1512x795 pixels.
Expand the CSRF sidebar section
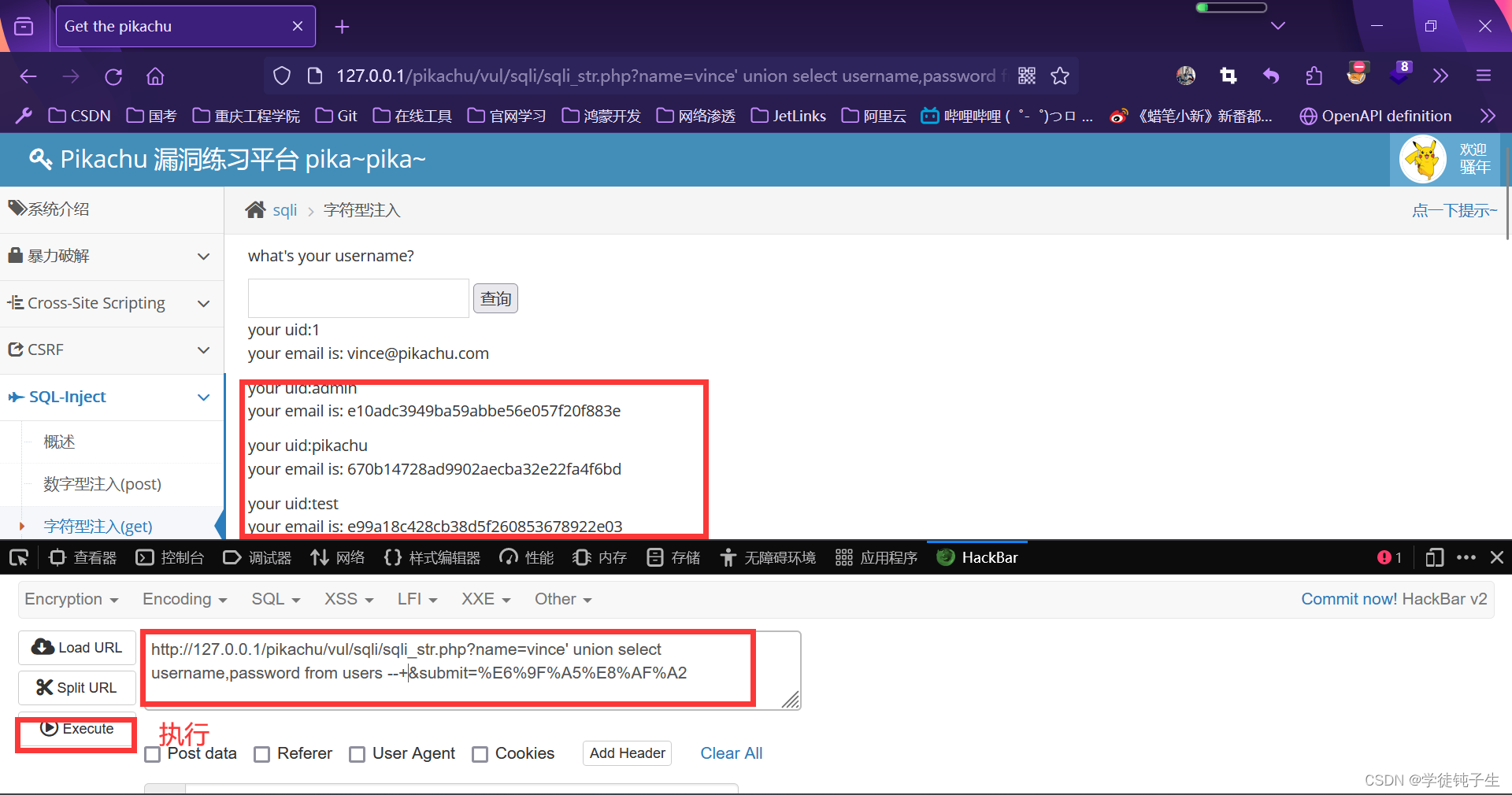pyautogui.click(x=112, y=350)
